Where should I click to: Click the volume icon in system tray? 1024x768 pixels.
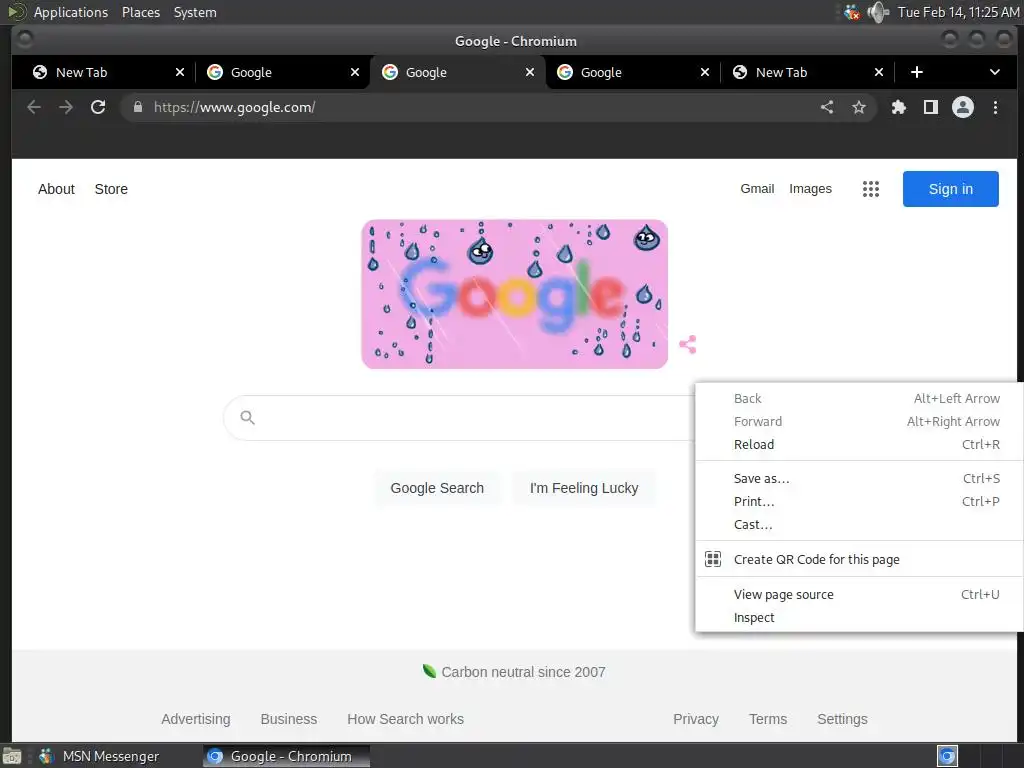tap(878, 12)
